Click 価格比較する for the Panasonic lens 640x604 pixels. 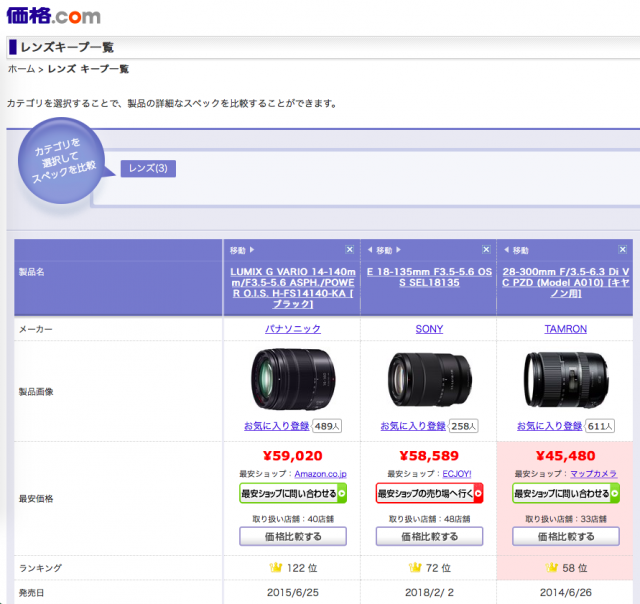[293, 536]
